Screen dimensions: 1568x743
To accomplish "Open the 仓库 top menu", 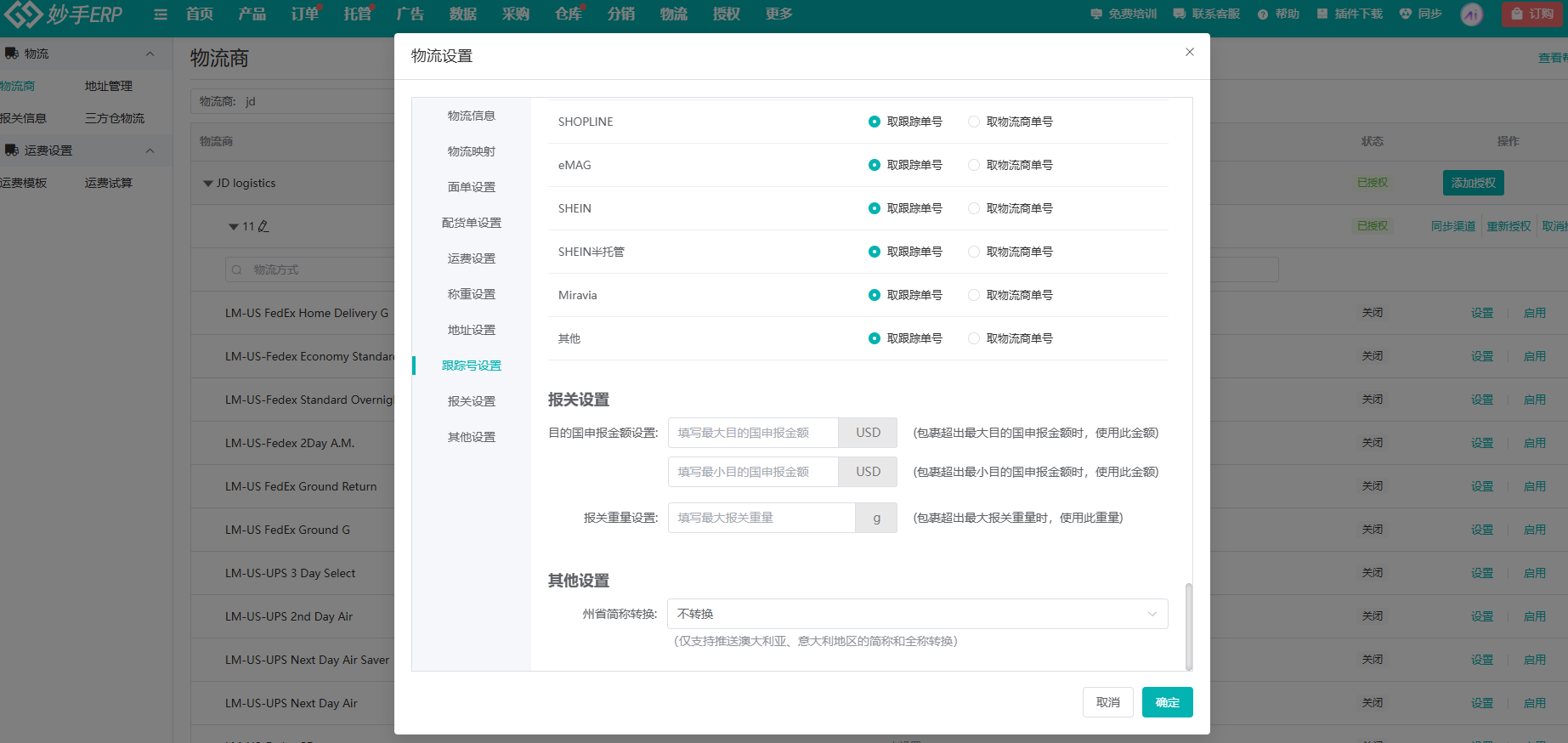I will 569,14.
